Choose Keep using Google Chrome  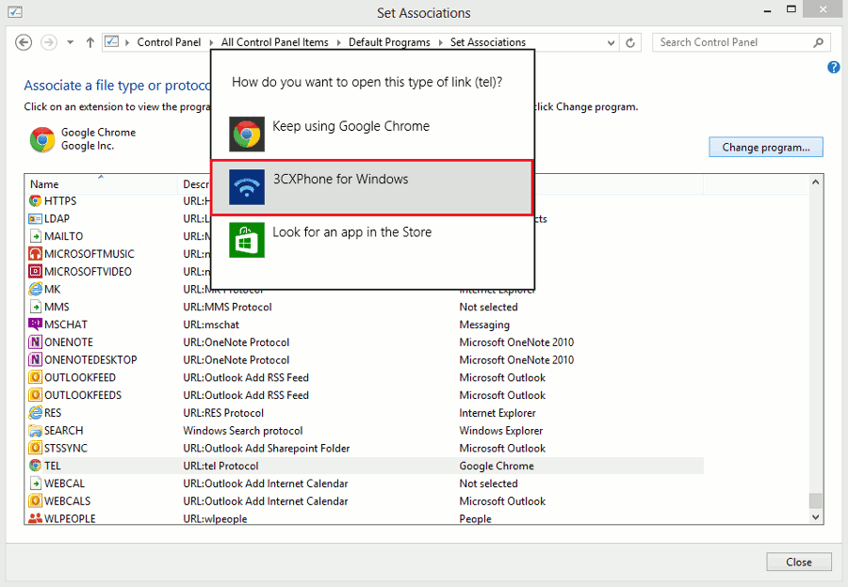coord(372,134)
